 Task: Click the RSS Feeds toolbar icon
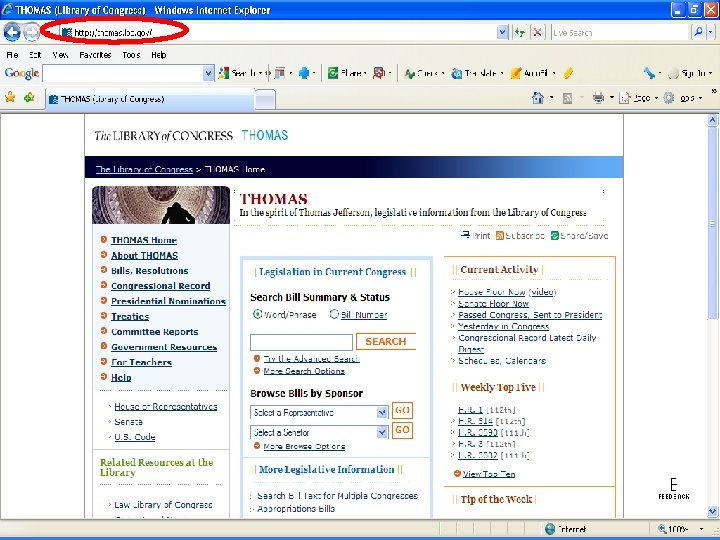pyautogui.click(x=568, y=98)
